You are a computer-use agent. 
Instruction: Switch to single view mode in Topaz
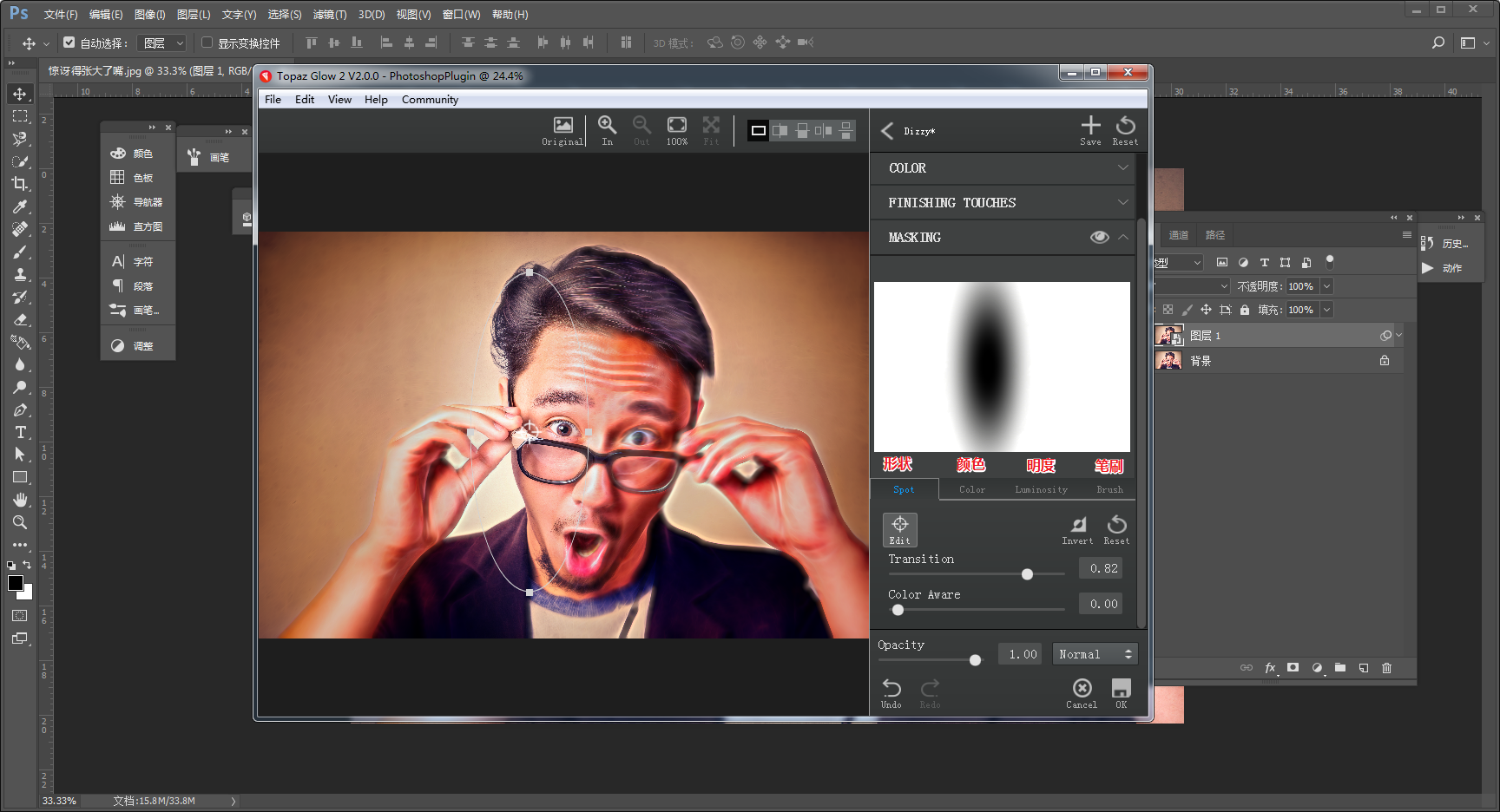(x=758, y=130)
